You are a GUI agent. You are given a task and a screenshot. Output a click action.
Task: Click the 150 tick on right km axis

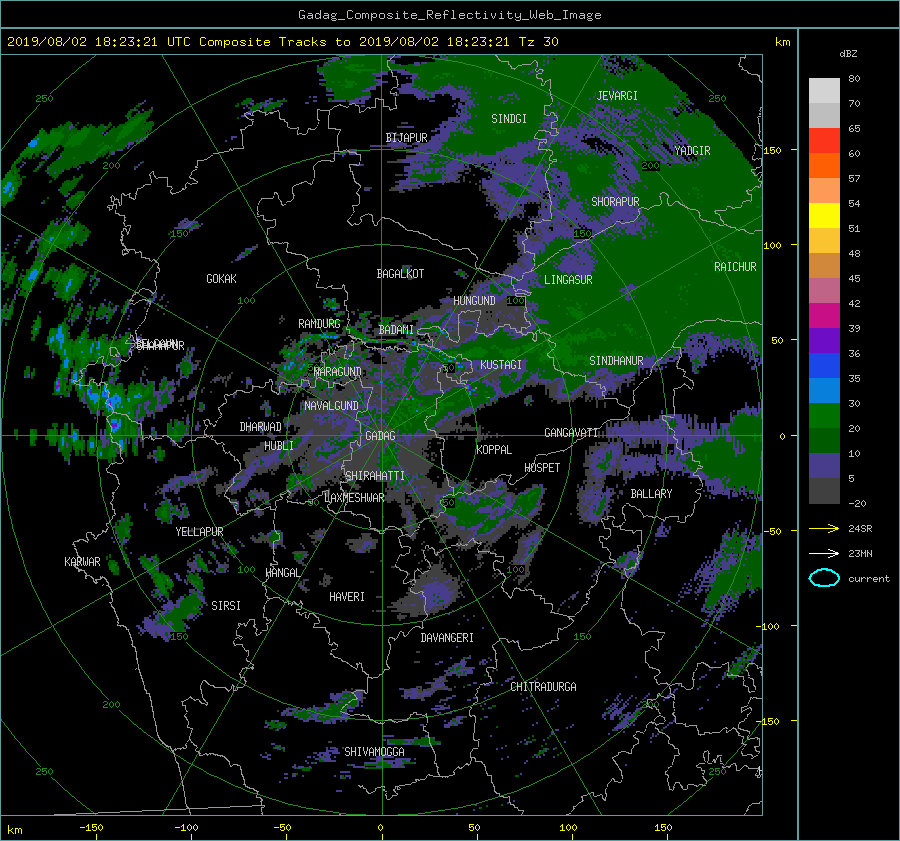pos(773,150)
